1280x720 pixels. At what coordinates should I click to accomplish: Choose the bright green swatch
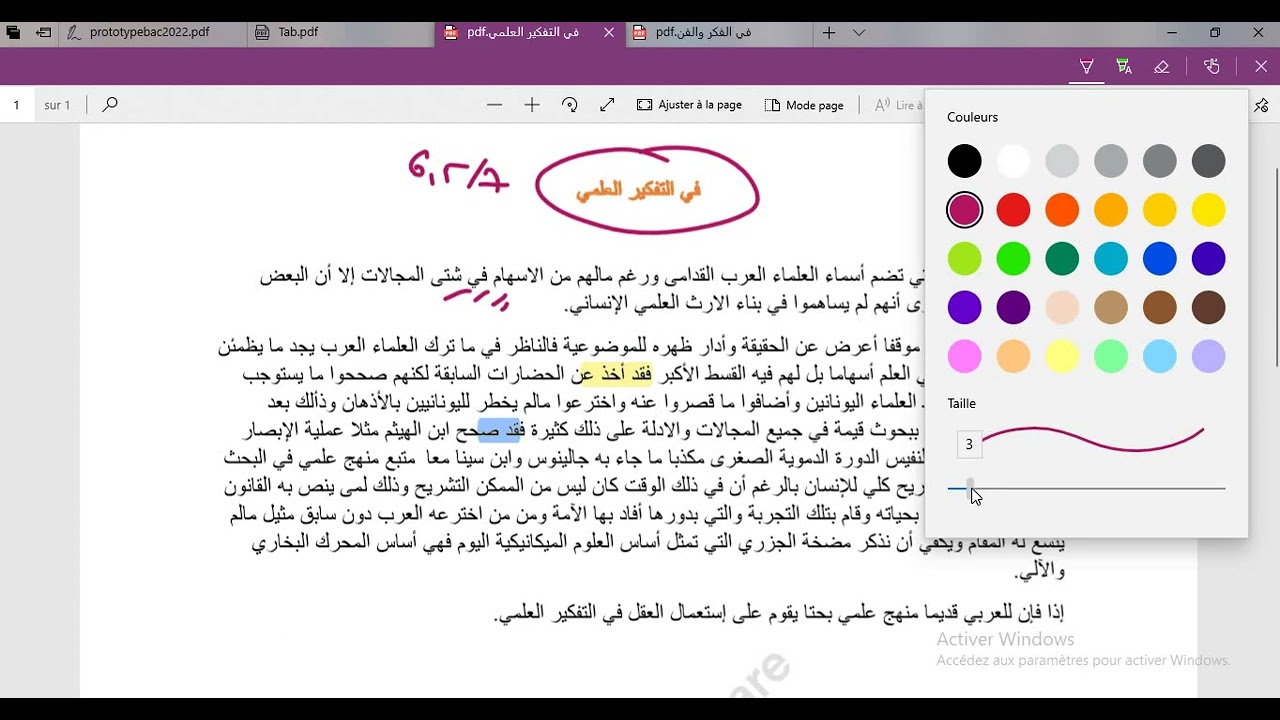point(1013,259)
